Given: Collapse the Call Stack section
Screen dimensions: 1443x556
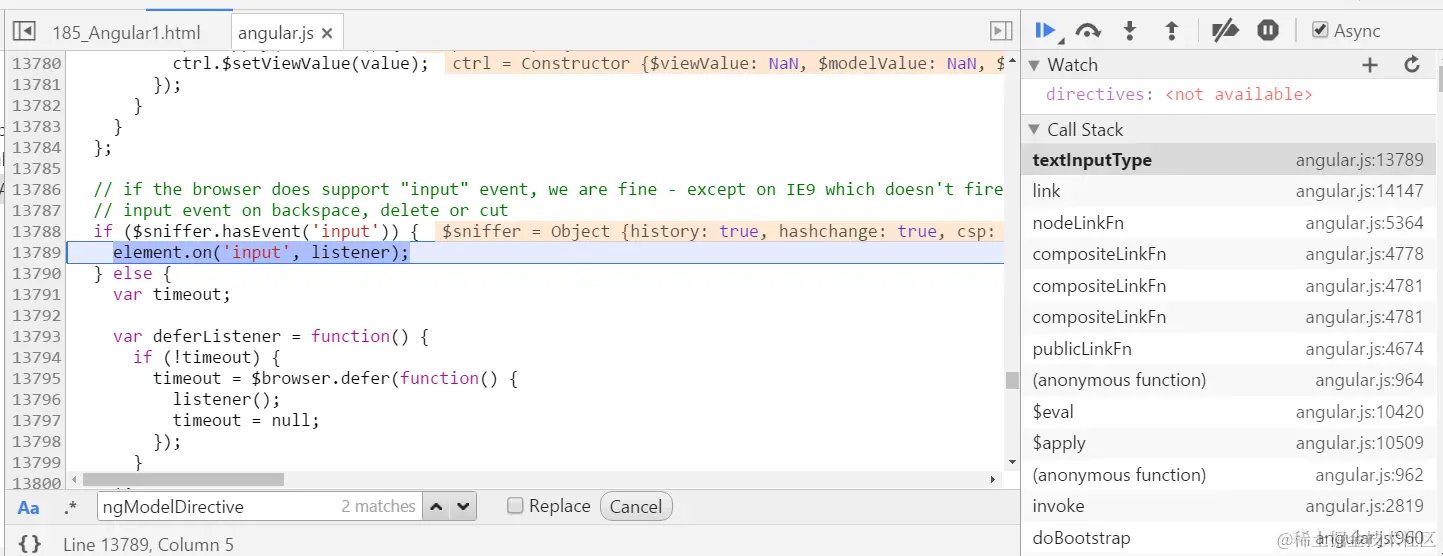Looking at the screenshot, I should pyautogui.click(x=1035, y=130).
